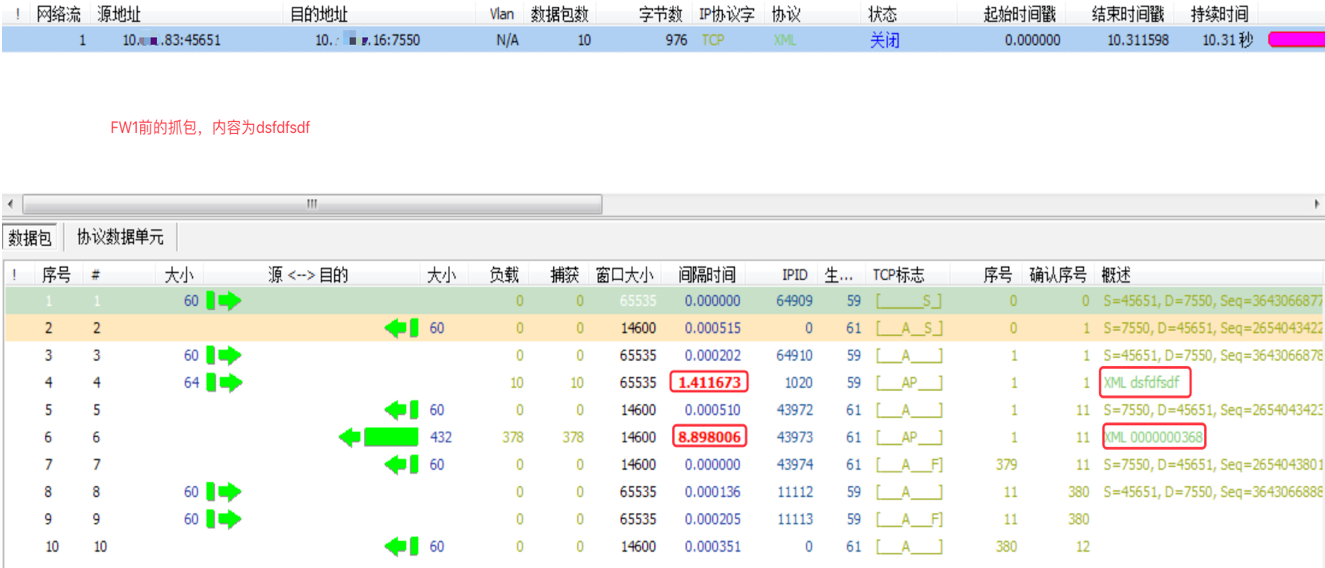
Task: Select the highlighted 8.898006 interval cell
Action: [x=709, y=437]
